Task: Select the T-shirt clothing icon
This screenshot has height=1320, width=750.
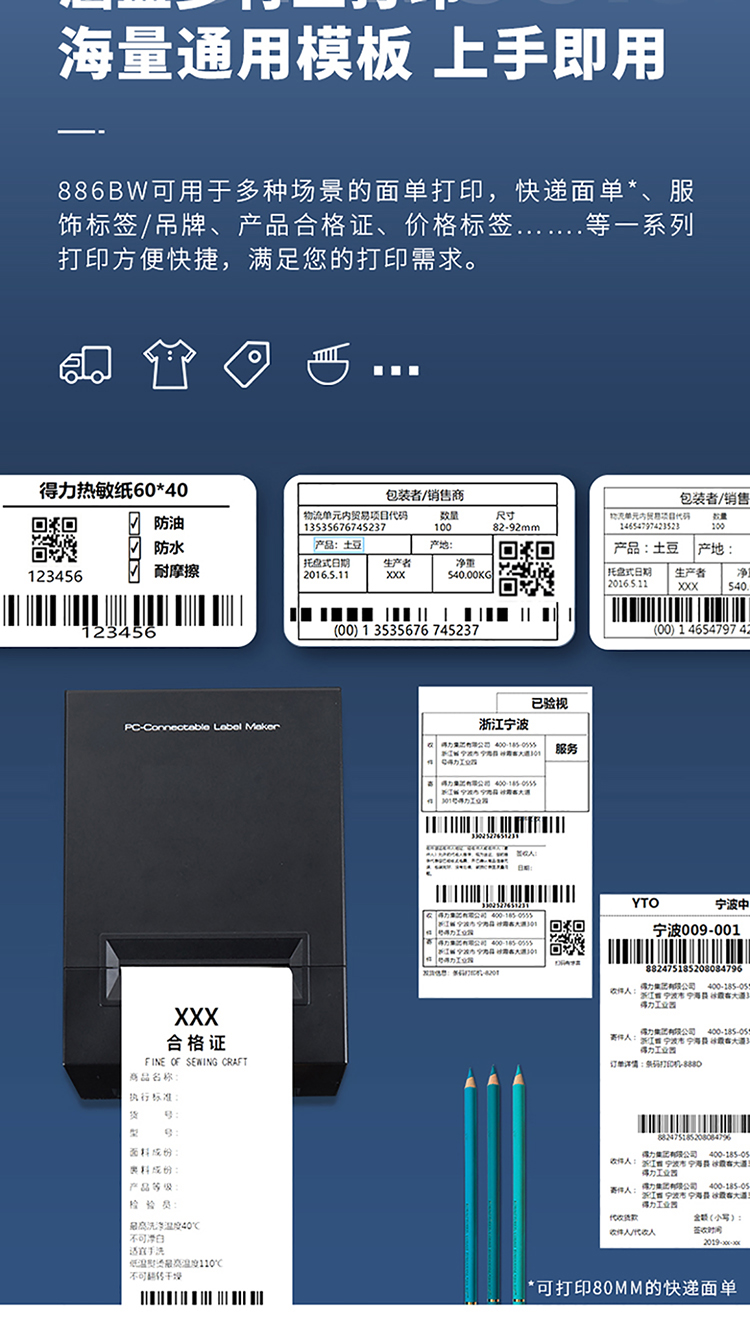Action: [x=169, y=364]
